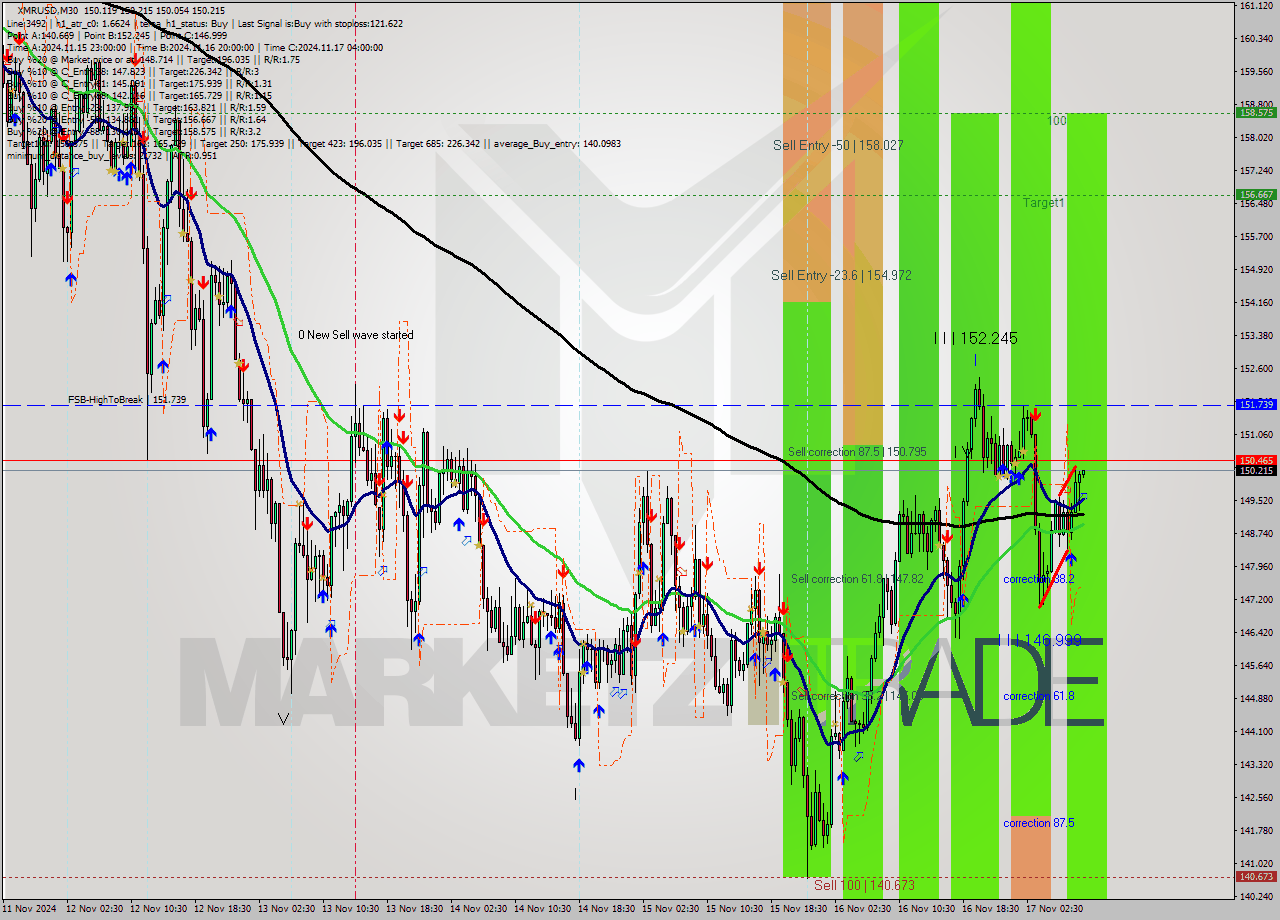Click the 141.780 price axis value
This screenshot has width=1280, height=920.
[x=1255, y=831]
